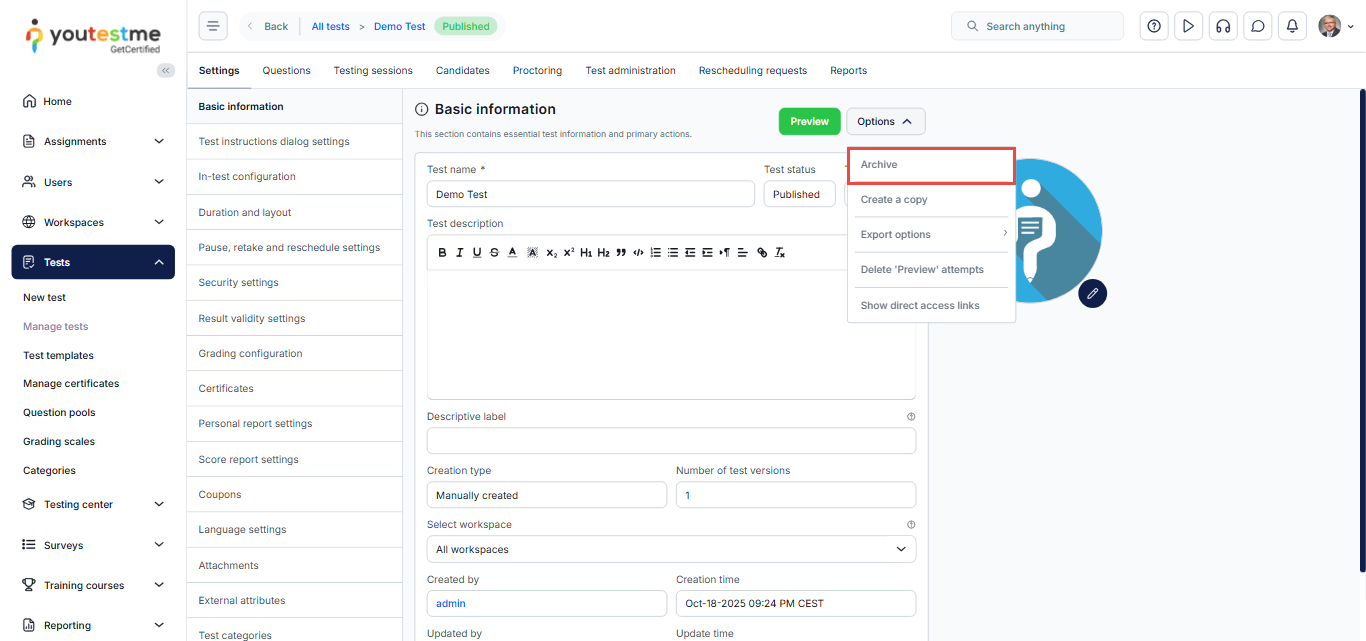Click the hamburger menu icon

pos(213,27)
